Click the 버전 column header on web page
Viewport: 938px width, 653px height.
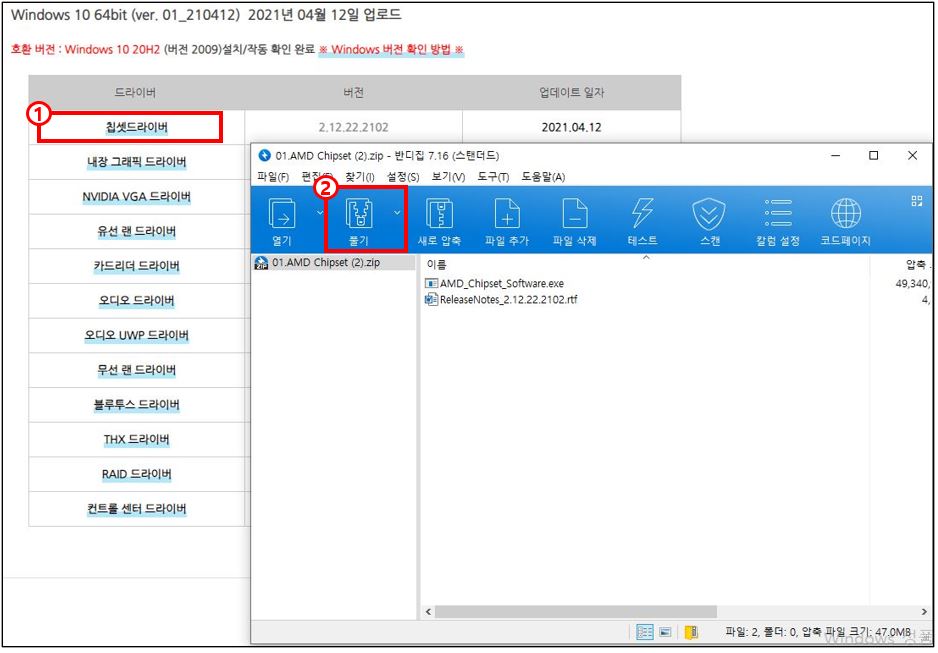pos(354,93)
